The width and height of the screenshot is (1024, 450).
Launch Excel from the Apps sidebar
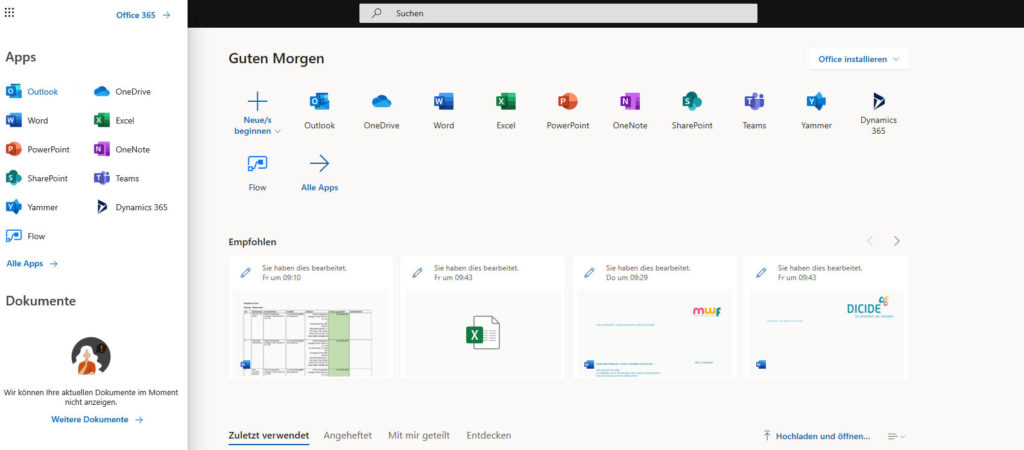(x=114, y=120)
